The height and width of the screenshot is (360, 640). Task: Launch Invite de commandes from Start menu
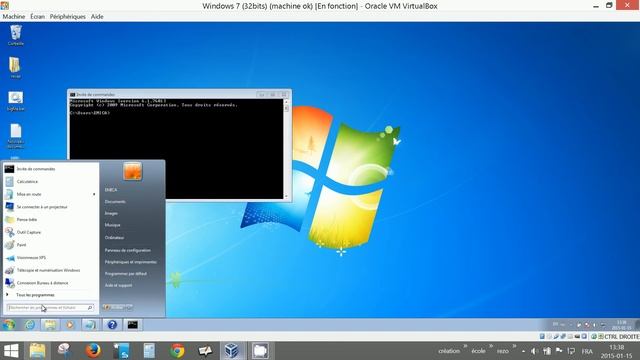point(36,169)
